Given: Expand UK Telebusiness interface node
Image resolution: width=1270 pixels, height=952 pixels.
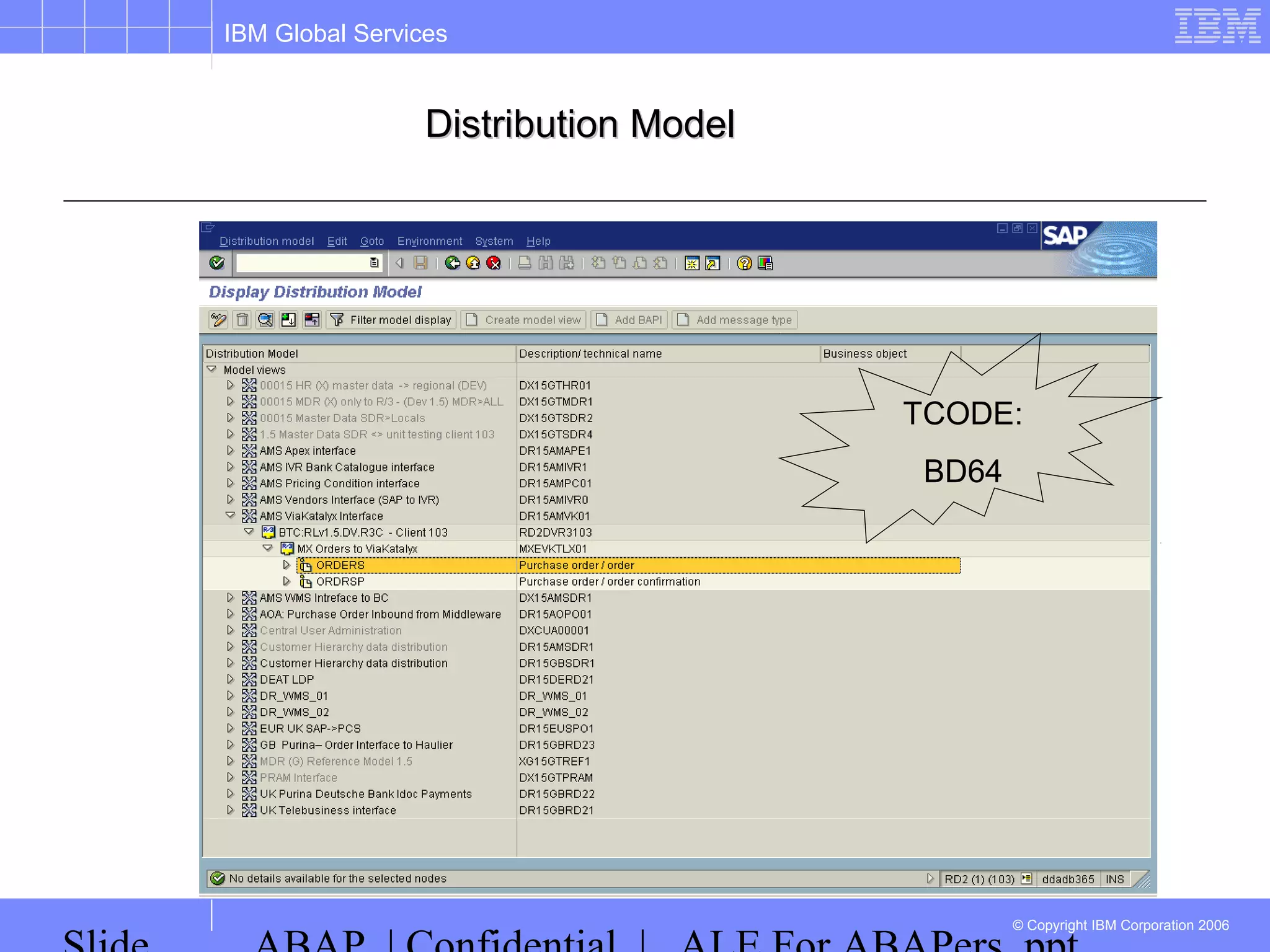Looking at the screenshot, I should [230, 810].
